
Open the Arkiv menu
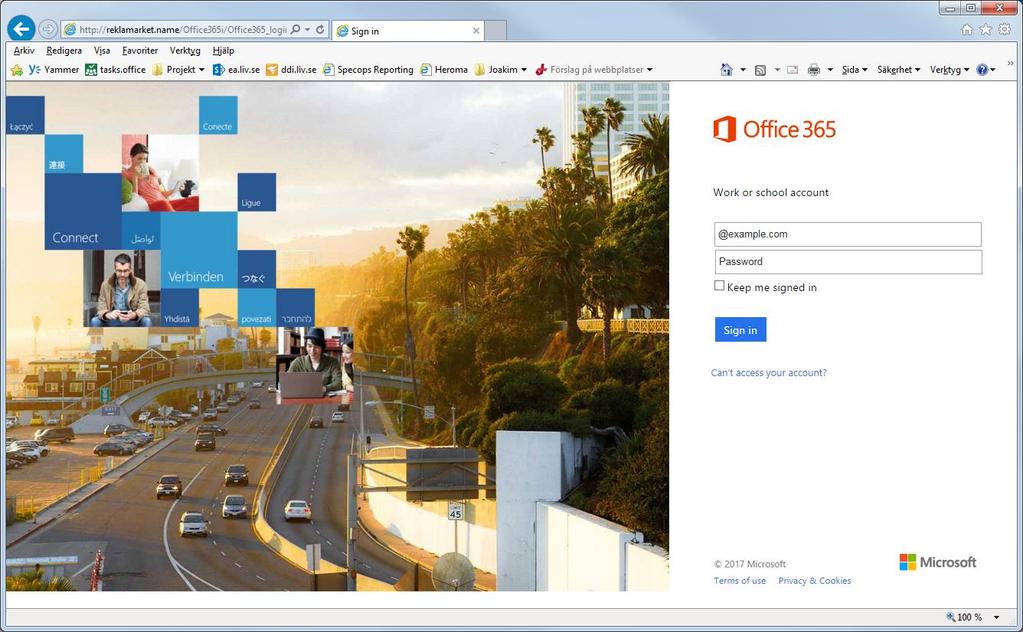click(23, 50)
